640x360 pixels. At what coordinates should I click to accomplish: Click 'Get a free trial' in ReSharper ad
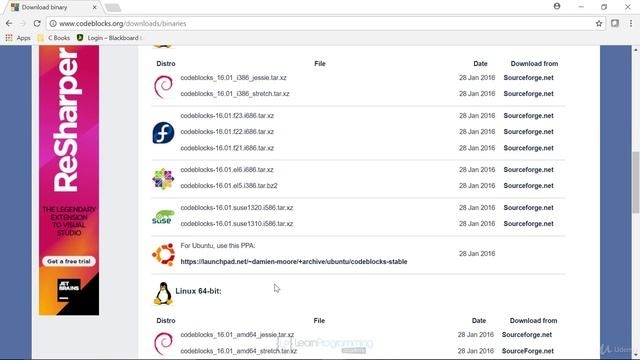click(x=69, y=261)
